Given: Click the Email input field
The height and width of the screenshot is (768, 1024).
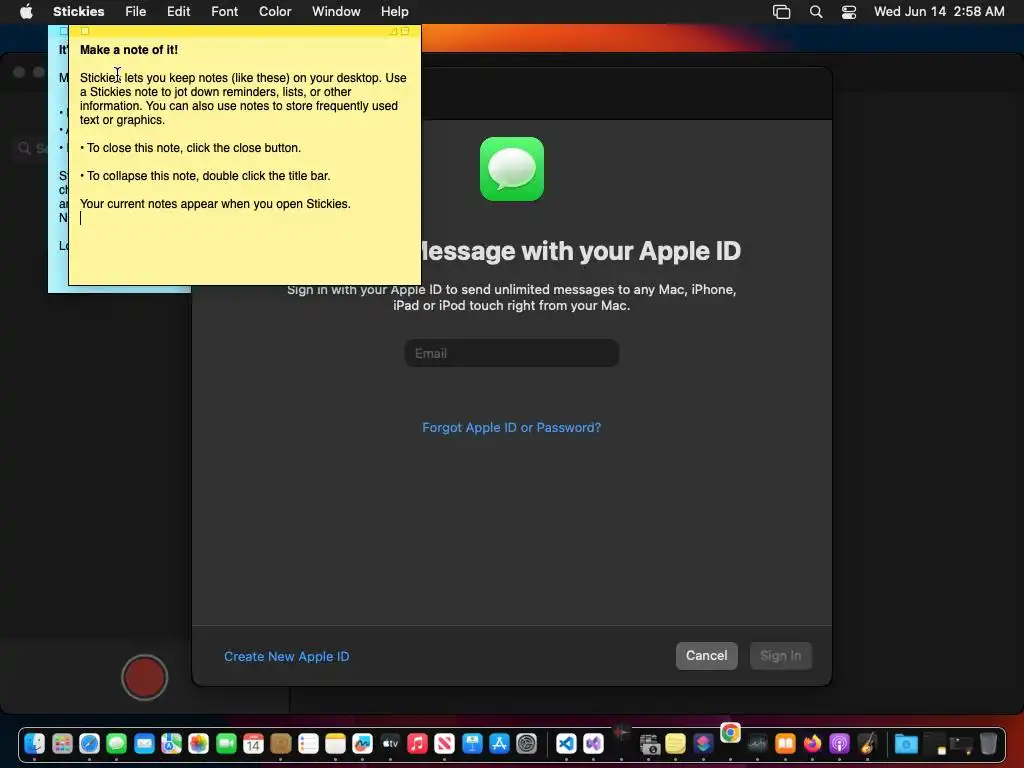Looking at the screenshot, I should [x=511, y=353].
